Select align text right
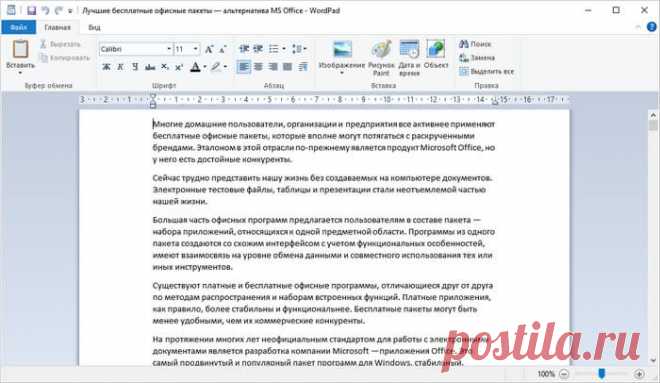 point(273,67)
